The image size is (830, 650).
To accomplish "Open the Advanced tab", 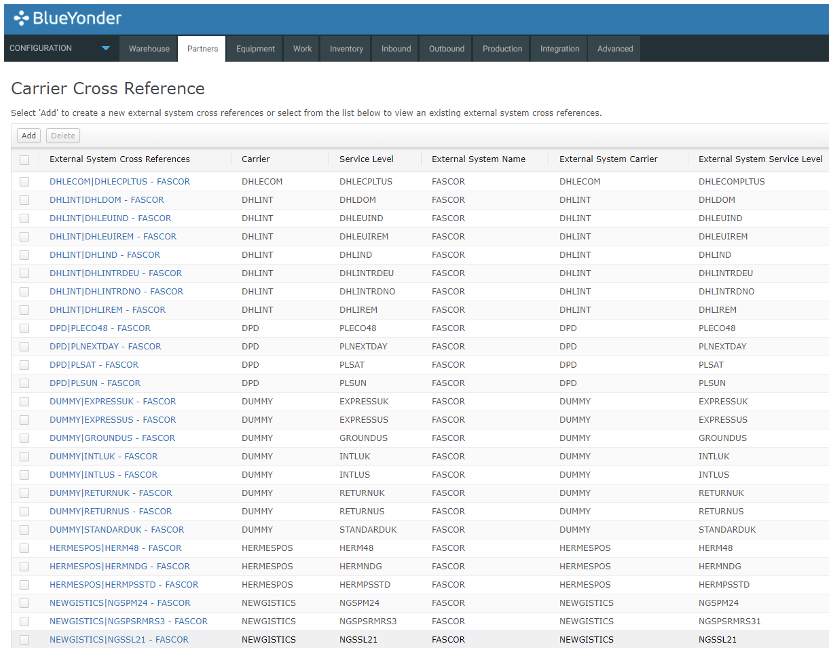I will [x=615, y=49].
